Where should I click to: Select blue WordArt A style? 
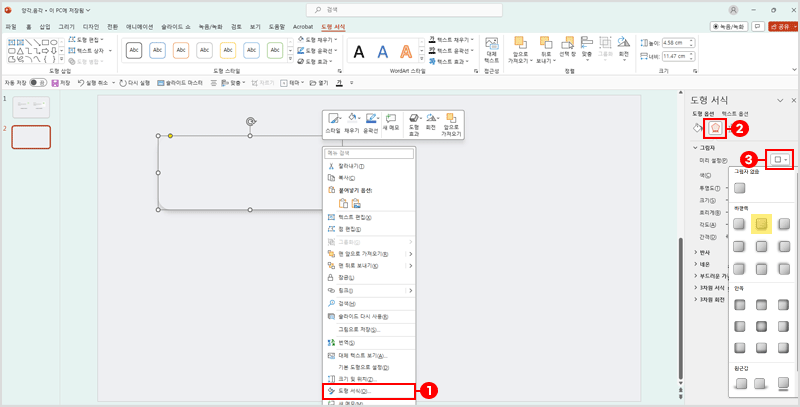(x=382, y=51)
